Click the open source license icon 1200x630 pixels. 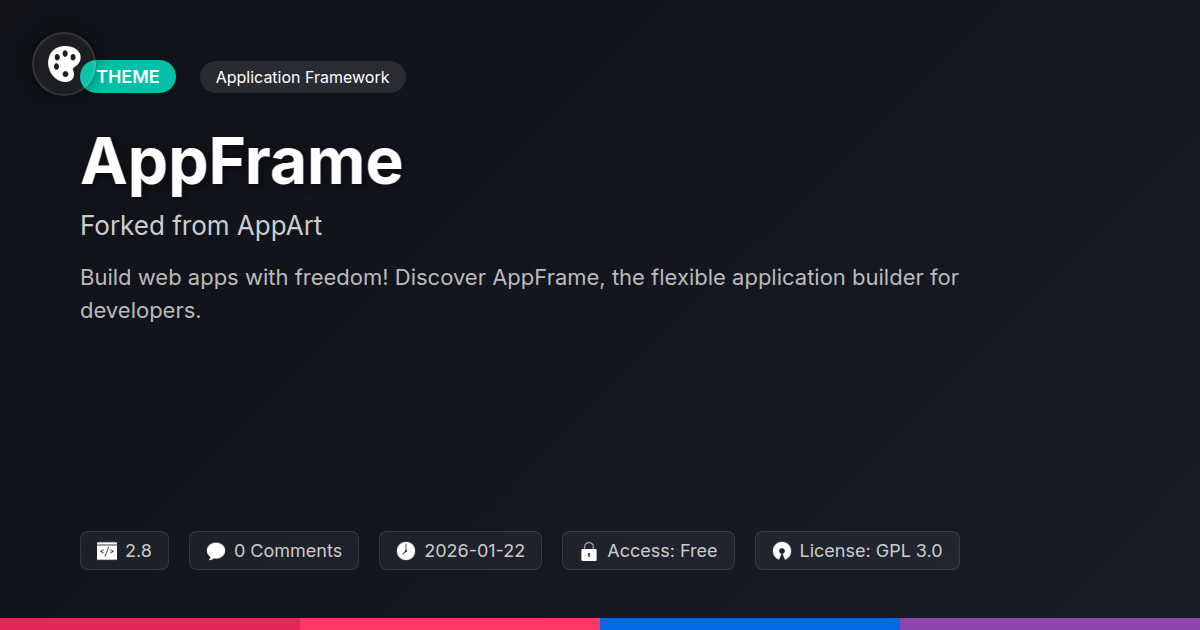(782, 551)
